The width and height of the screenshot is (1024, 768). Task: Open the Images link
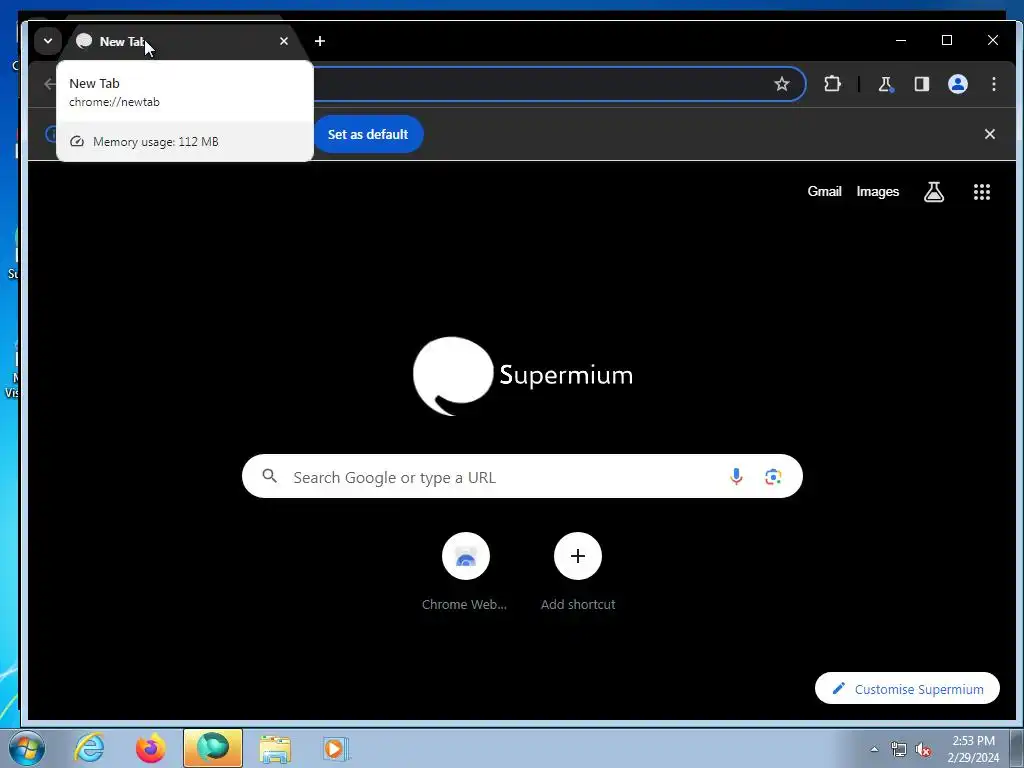pyautogui.click(x=878, y=191)
